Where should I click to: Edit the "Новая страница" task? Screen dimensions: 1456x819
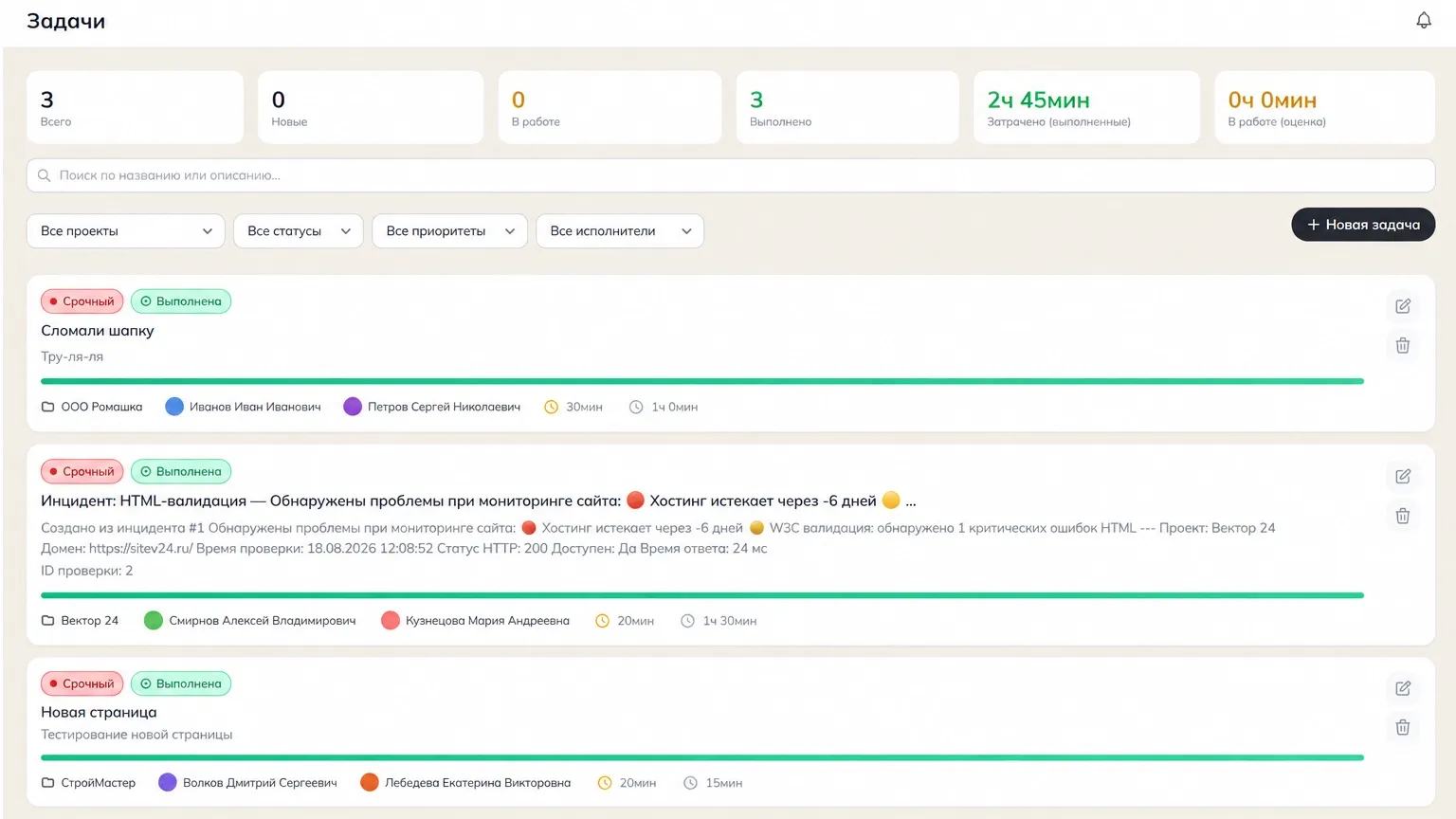(x=1403, y=688)
